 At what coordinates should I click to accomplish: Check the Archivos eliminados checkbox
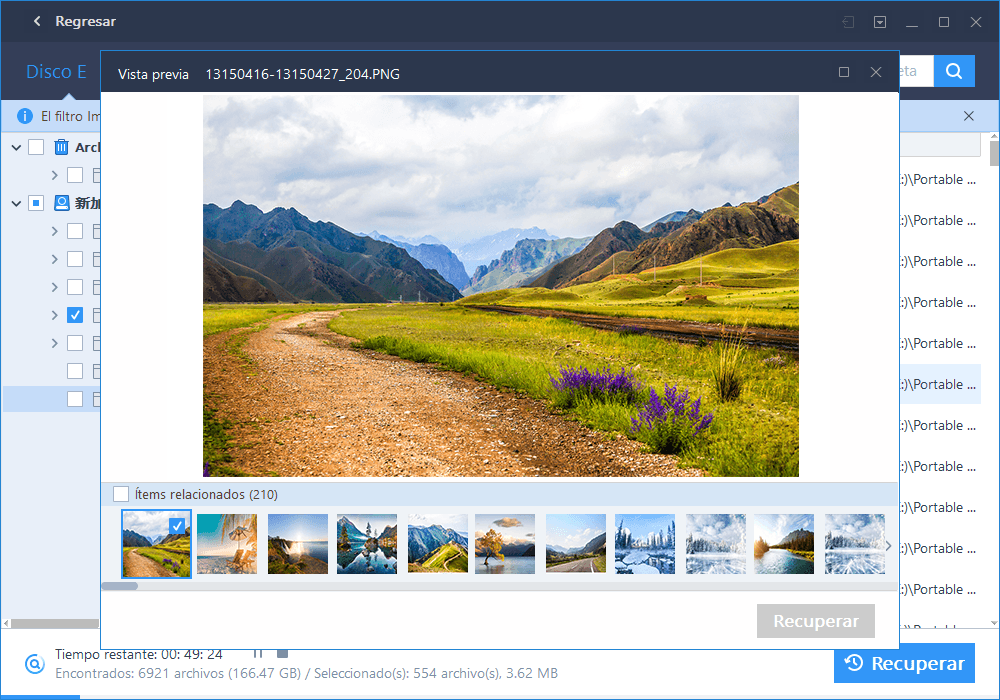36,147
